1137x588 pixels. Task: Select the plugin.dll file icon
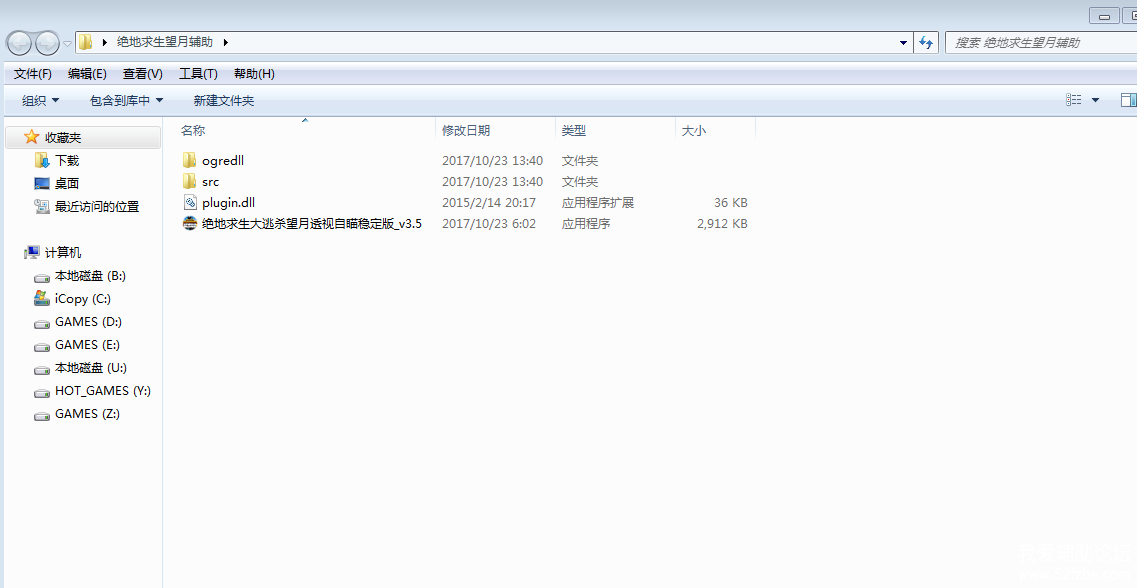click(x=189, y=202)
